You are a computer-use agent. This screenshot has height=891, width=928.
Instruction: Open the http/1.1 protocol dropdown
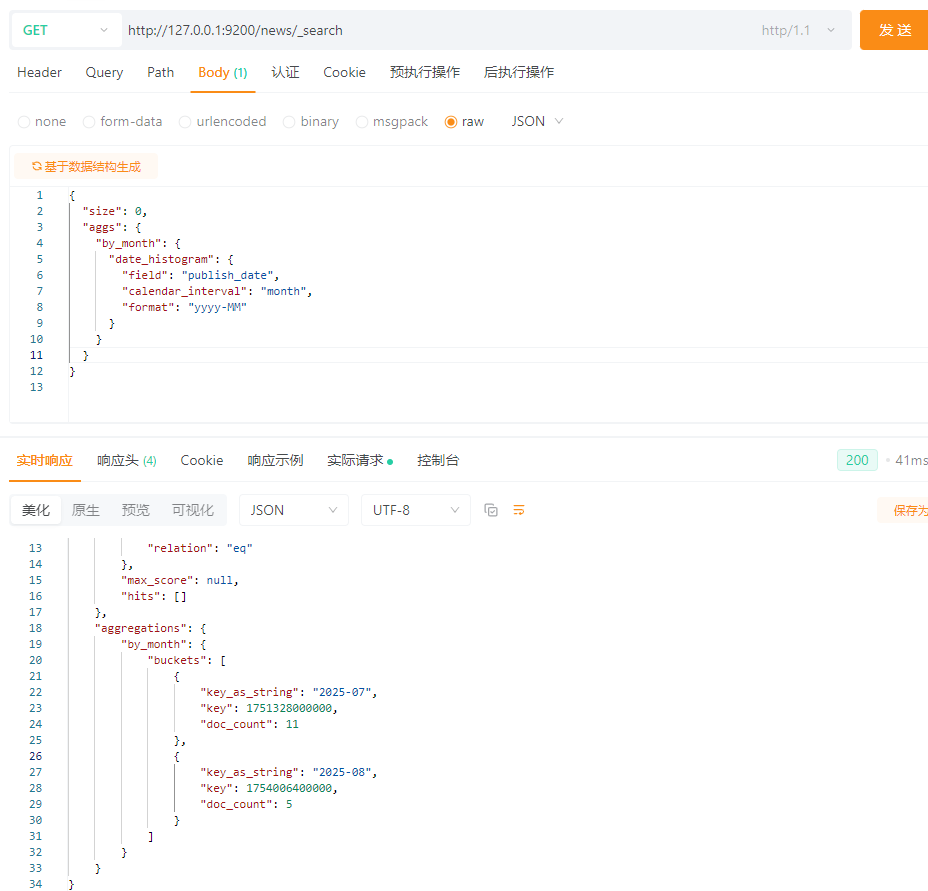coord(798,30)
